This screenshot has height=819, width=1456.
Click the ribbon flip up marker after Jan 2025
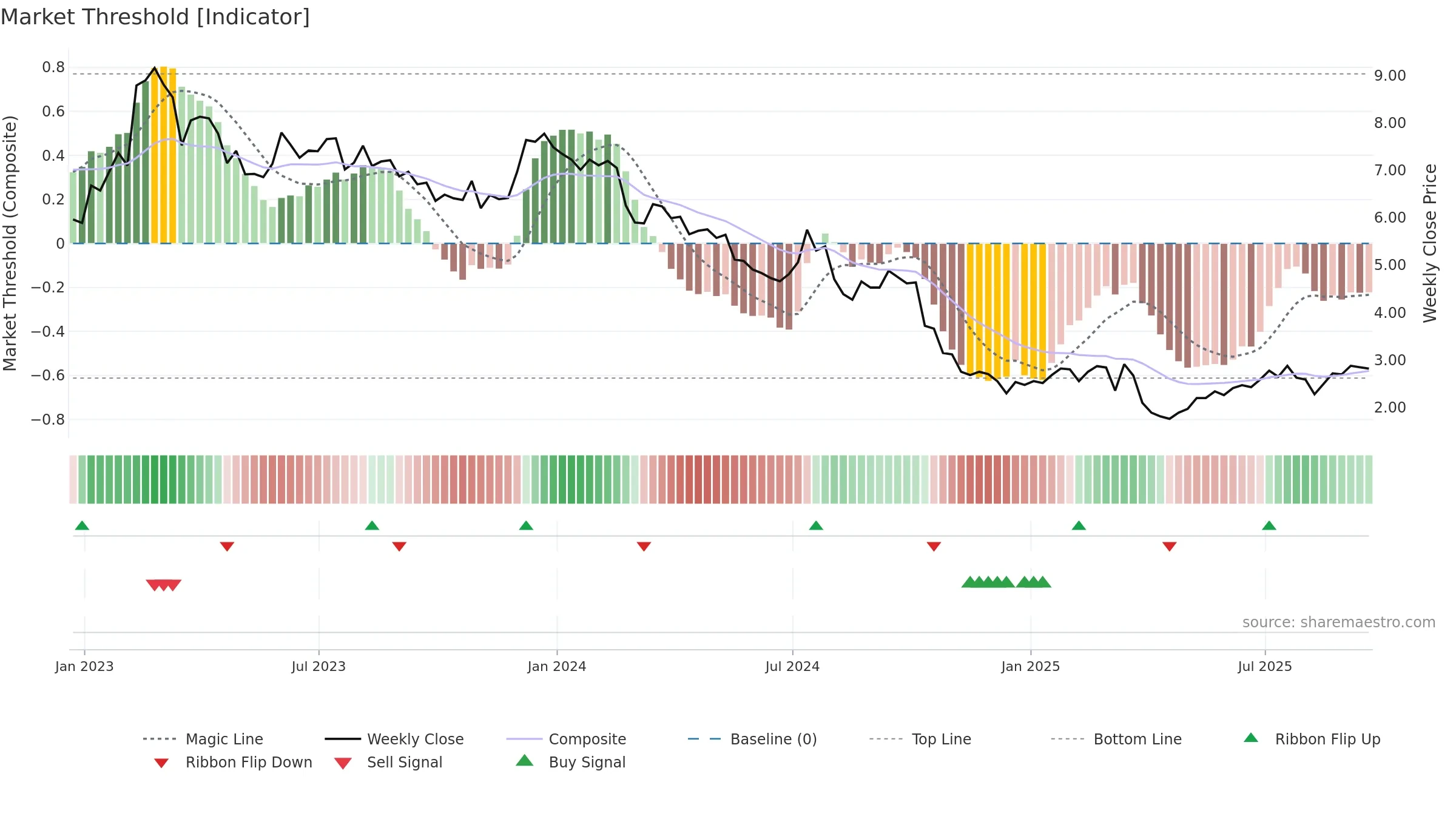coord(1079,525)
